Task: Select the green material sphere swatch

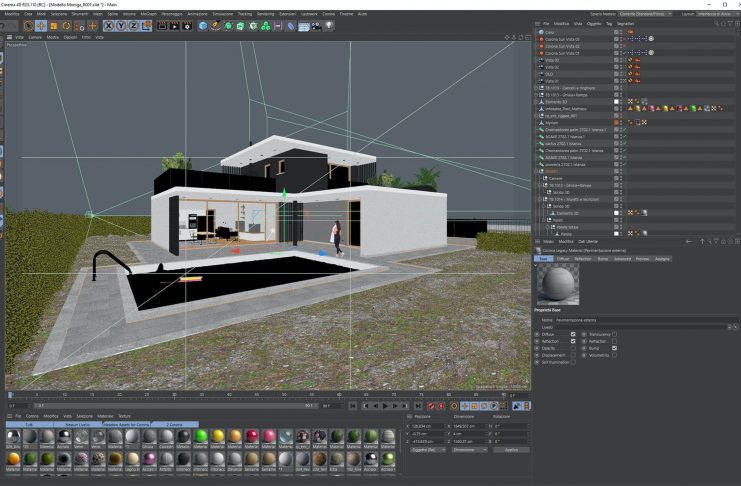Action: coord(201,435)
